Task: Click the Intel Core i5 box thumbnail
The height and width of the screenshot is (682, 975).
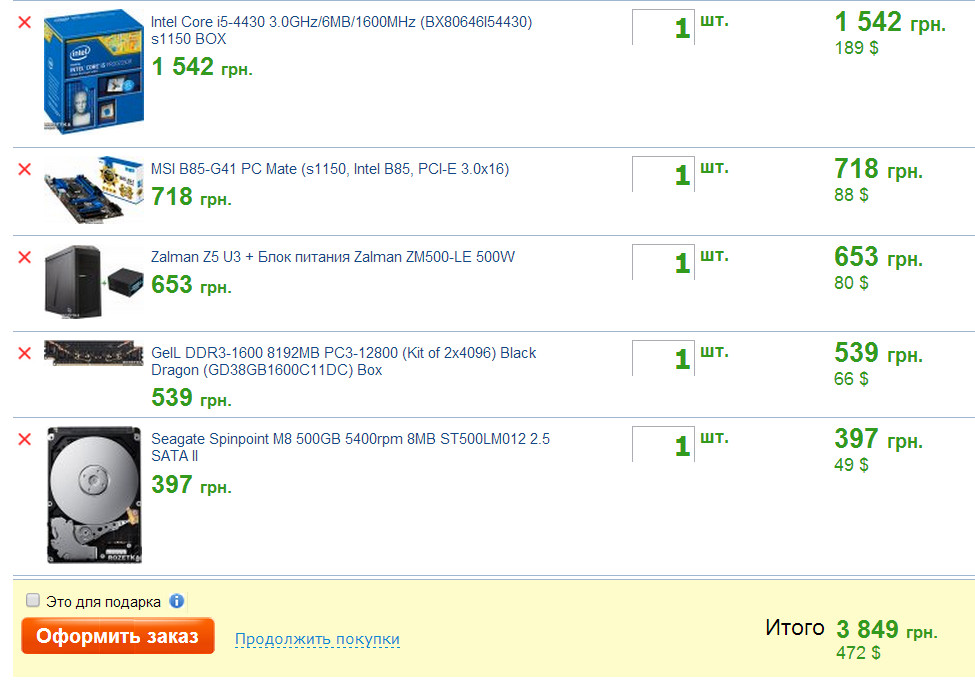Action: [93, 71]
